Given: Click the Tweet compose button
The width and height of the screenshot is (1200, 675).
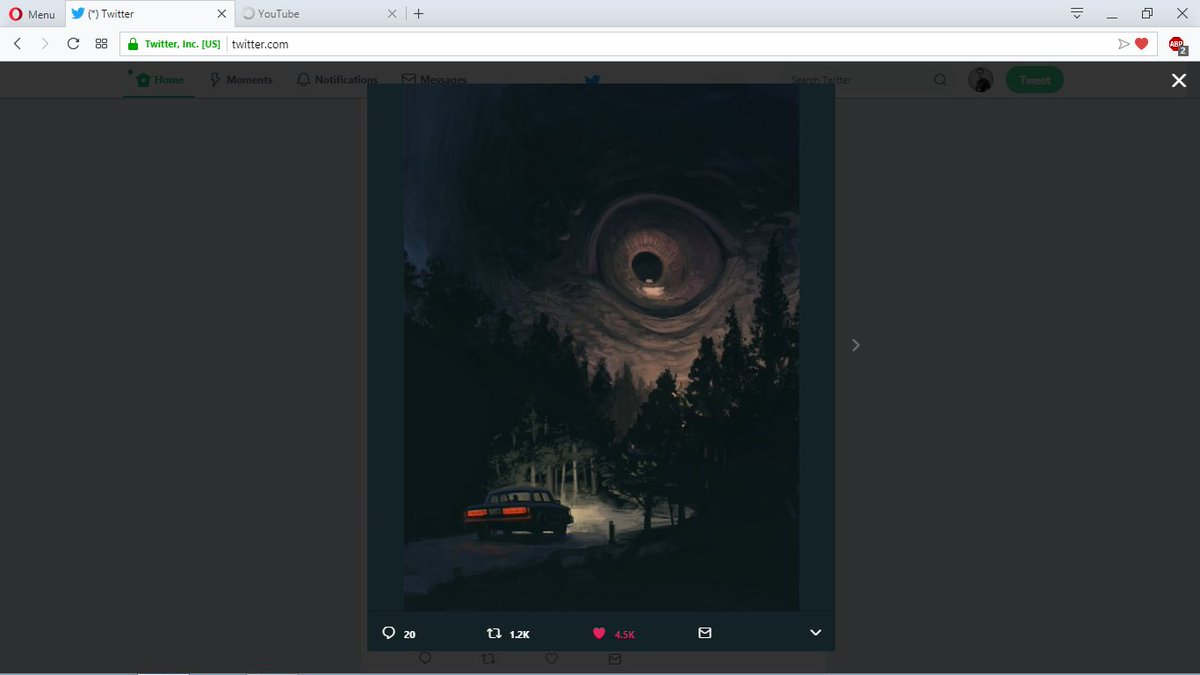Looking at the screenshot, I should (1035, 80).
